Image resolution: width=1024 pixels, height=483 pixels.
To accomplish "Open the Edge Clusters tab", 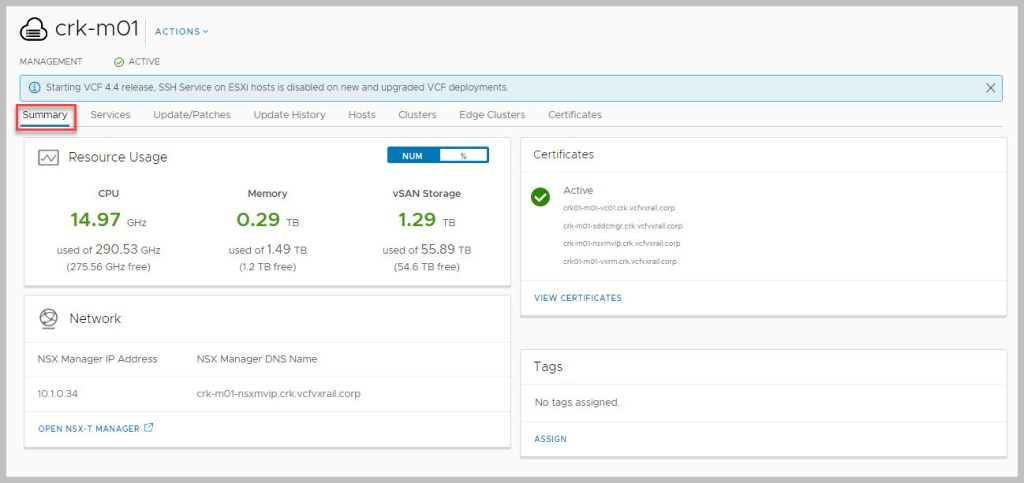I will click(492, 115).
